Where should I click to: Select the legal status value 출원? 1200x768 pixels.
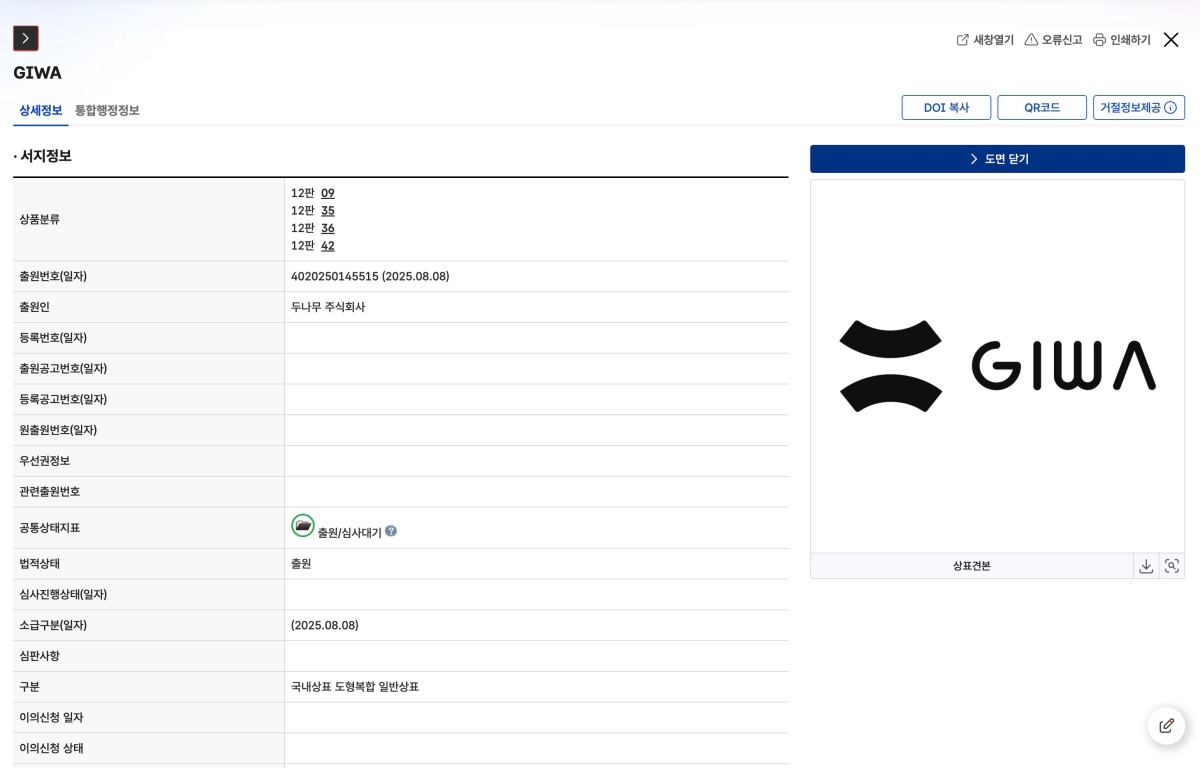[x=301, y=564]
